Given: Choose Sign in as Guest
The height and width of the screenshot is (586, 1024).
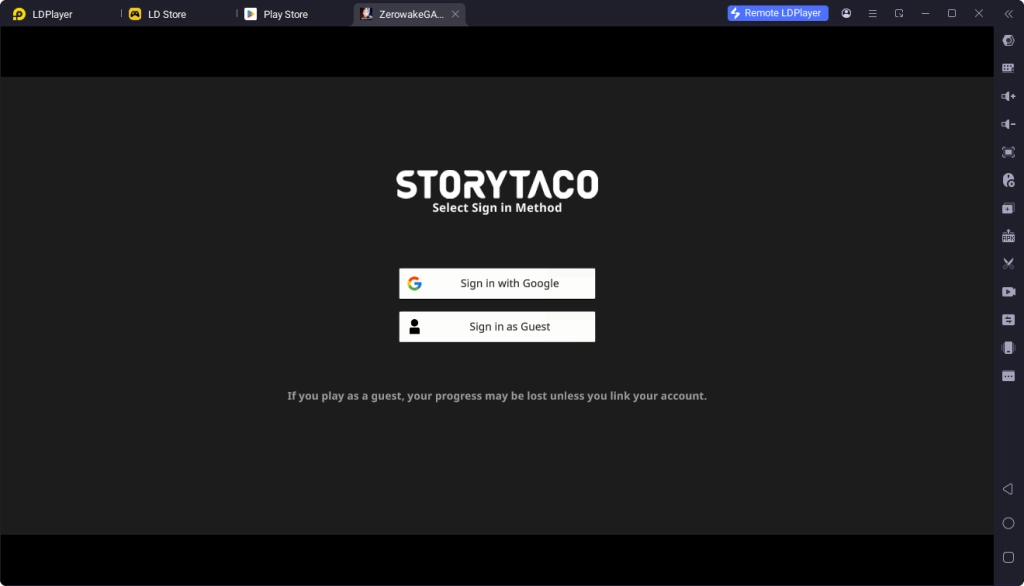Looking at the screenshot, I should coord(497,327).
